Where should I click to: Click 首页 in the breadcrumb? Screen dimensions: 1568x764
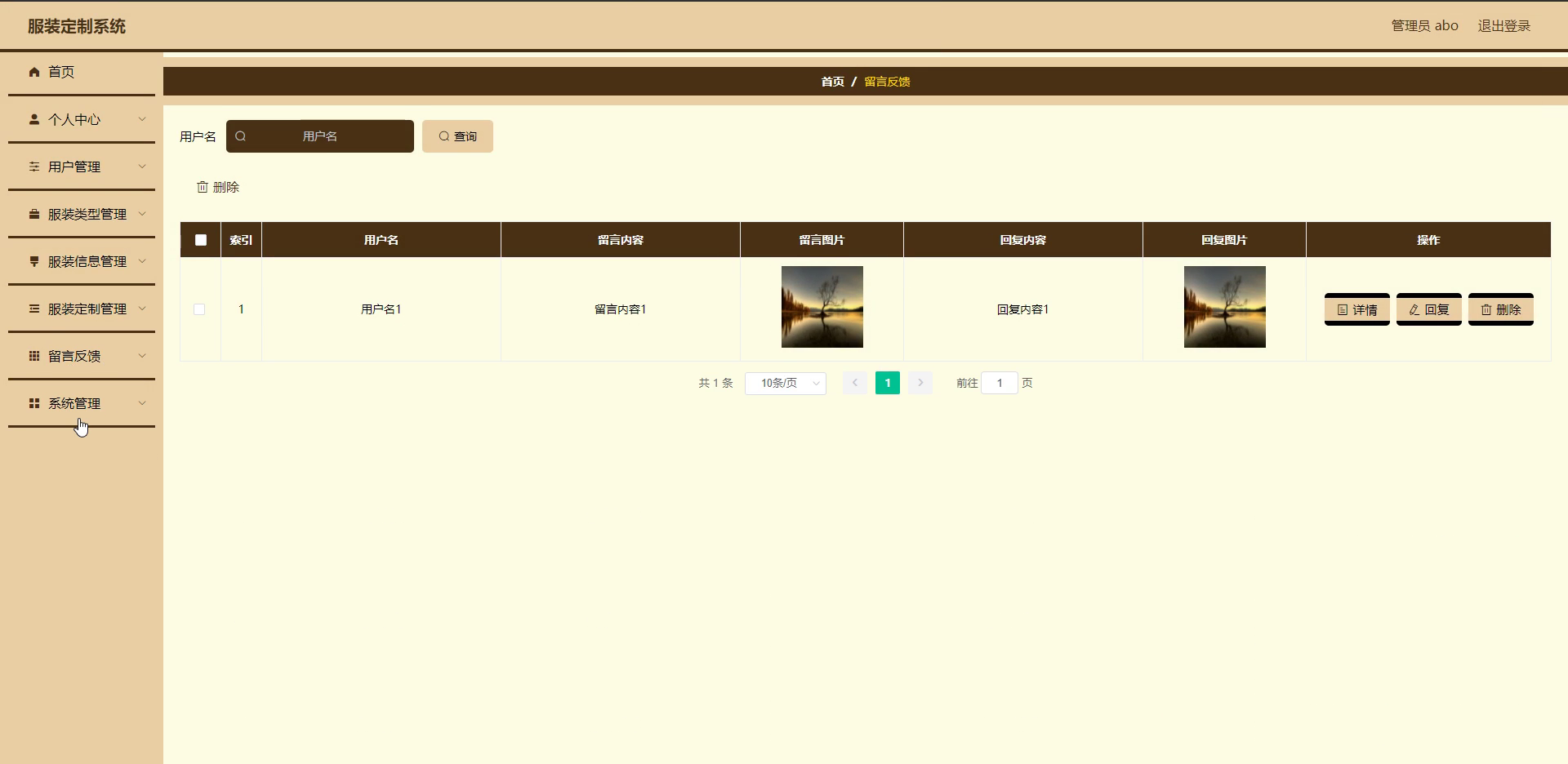pyautogui.click(x=832, y=82)
